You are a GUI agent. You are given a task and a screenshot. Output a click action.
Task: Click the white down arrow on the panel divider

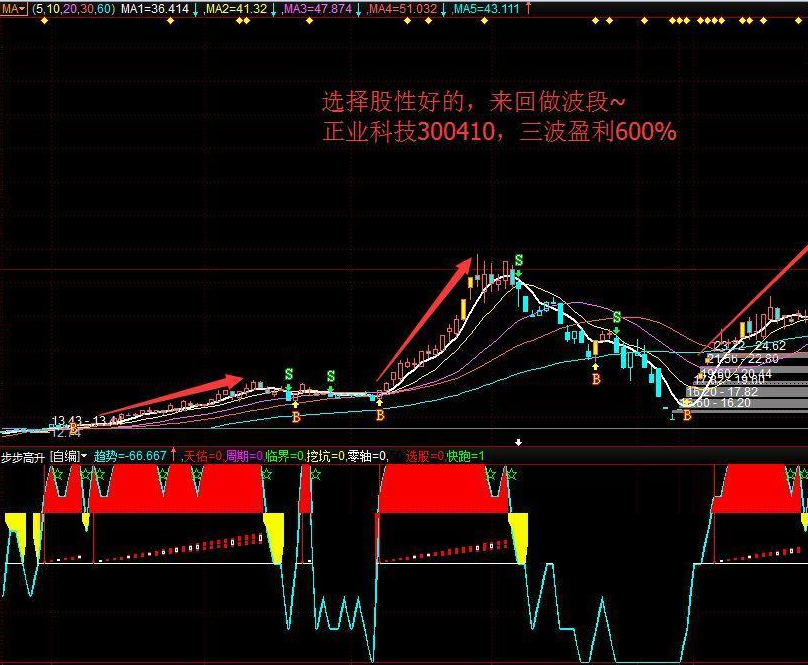[x=518, y=442]
